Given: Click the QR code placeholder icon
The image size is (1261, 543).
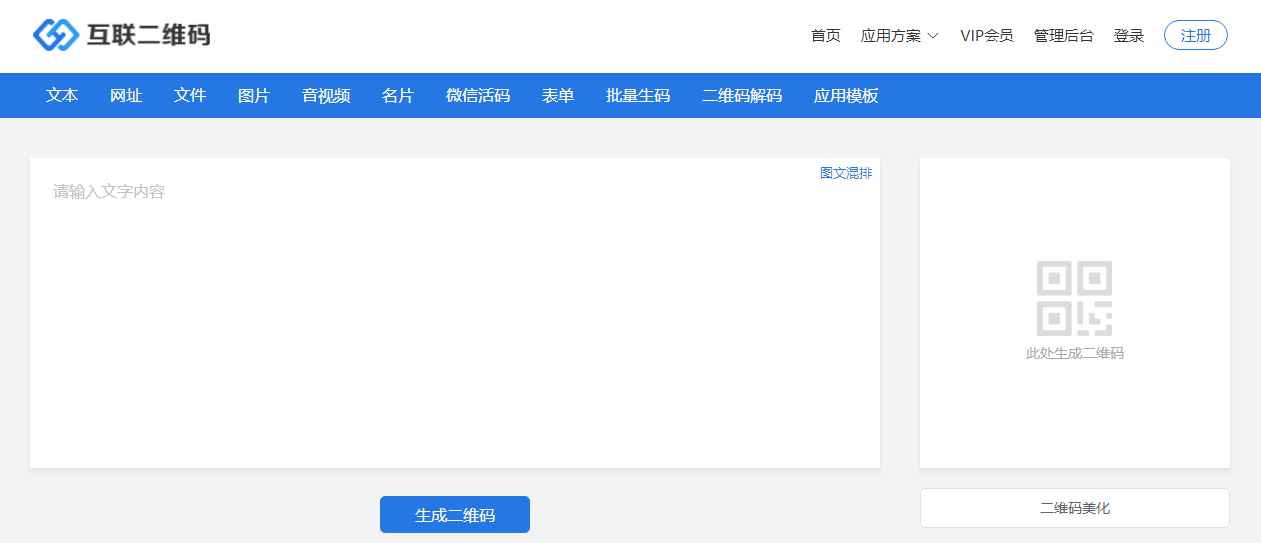Looking at the screenshot, I should tap(1074, 298).
